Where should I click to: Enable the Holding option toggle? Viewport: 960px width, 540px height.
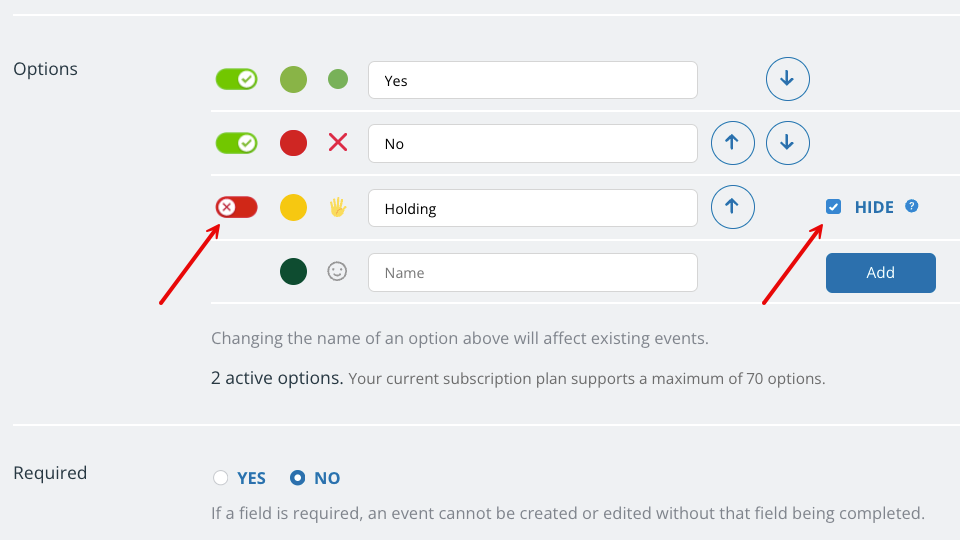tap(236, 208)
